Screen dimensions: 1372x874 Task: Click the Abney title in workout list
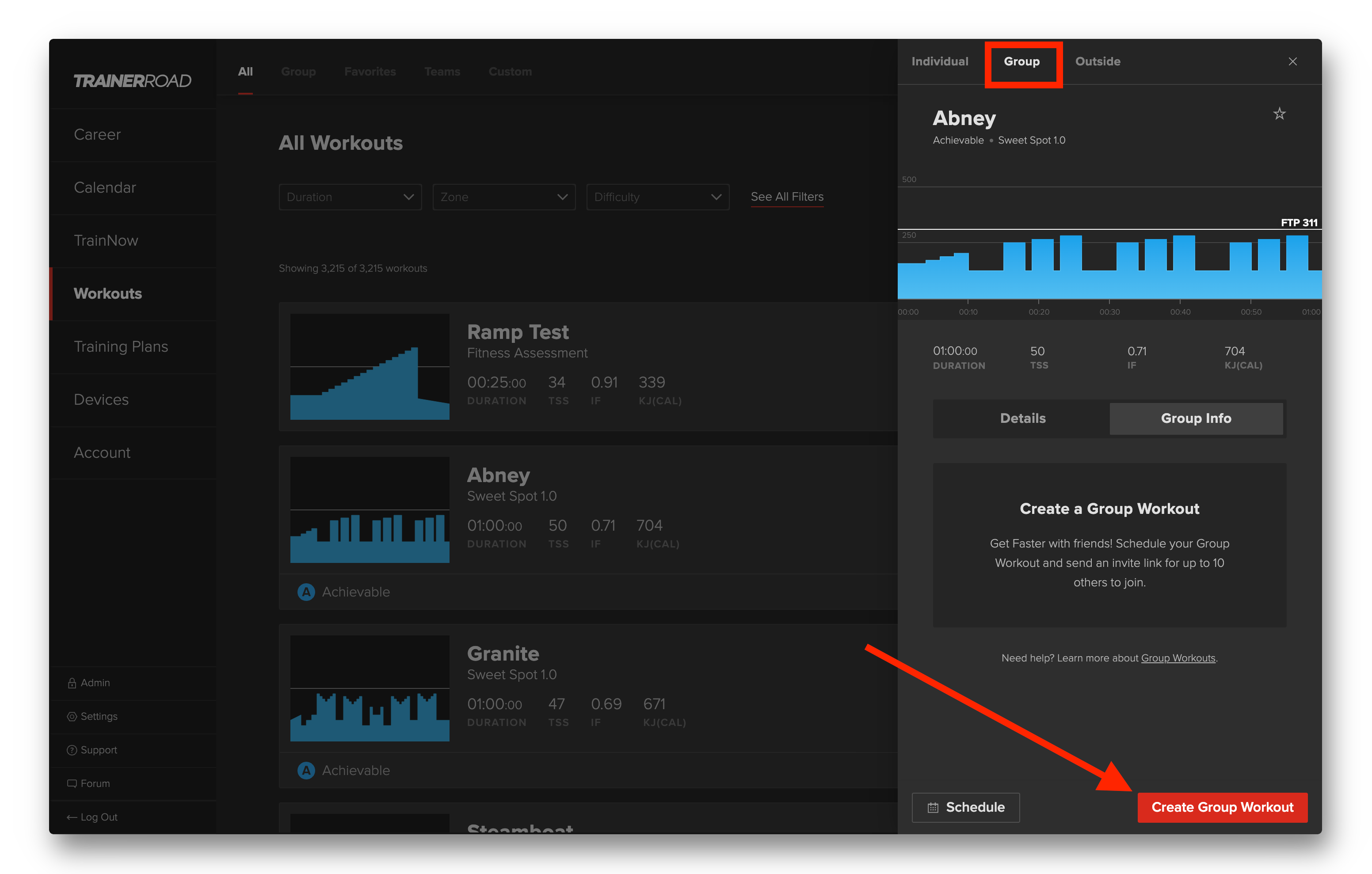[x=499, y=475]
